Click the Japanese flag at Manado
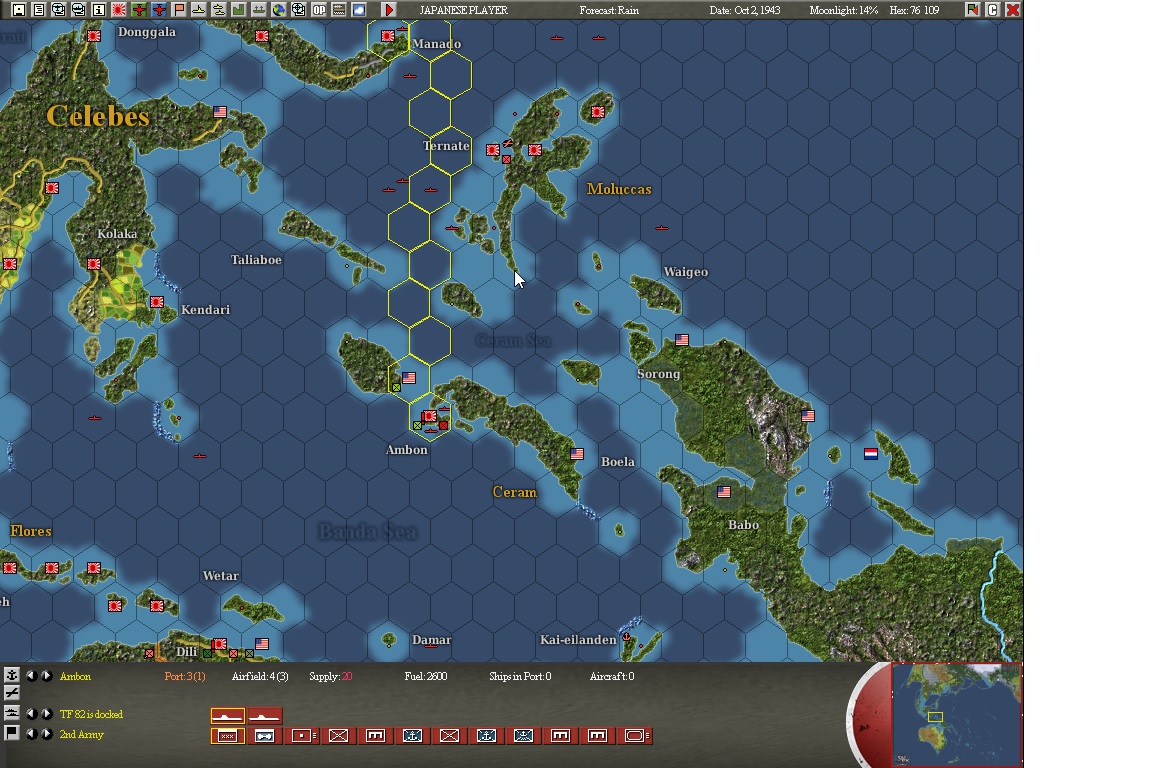The width and height of the screenshot is (1152, 768). pyautogui.click(x=387, y=35)
